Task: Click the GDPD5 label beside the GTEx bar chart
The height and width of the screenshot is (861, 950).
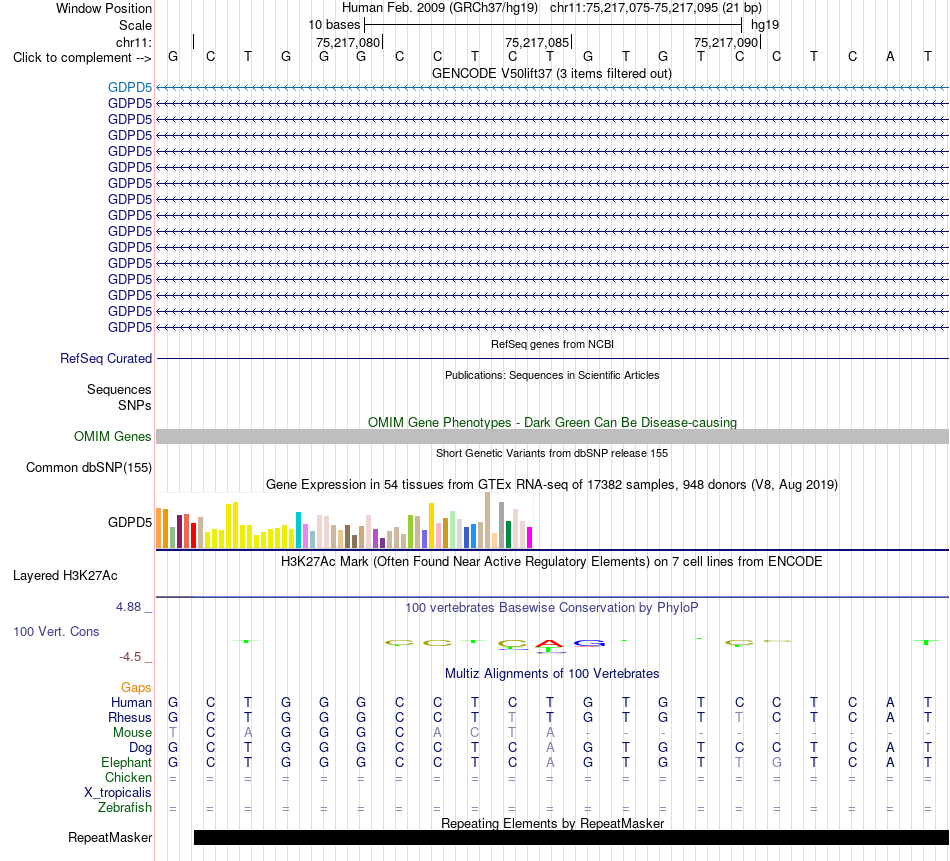Action: tap(130, 522)
